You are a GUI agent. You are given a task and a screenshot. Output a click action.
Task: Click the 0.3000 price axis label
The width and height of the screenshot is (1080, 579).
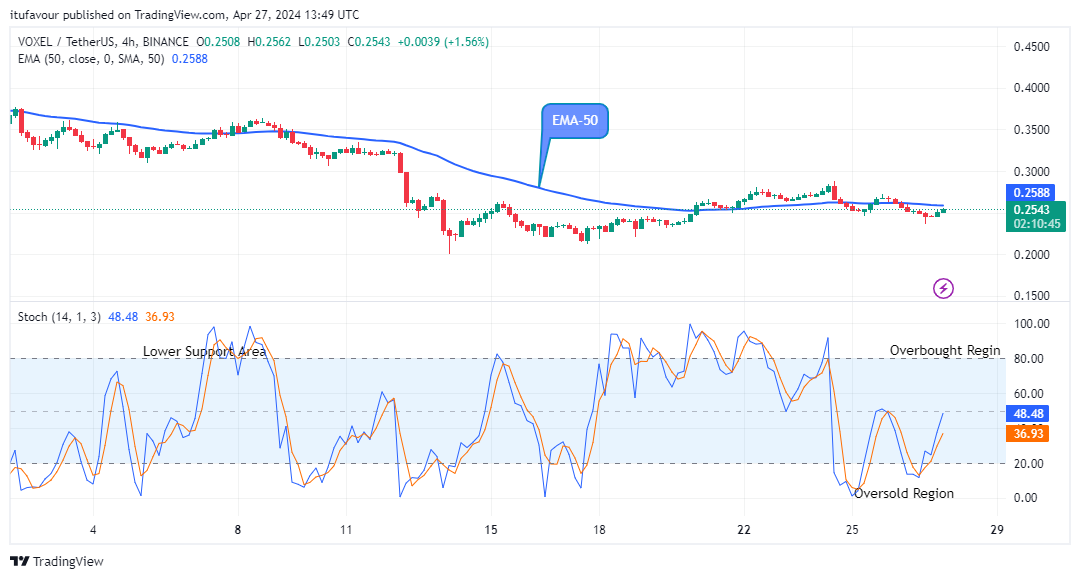(x=1031, y=171)
